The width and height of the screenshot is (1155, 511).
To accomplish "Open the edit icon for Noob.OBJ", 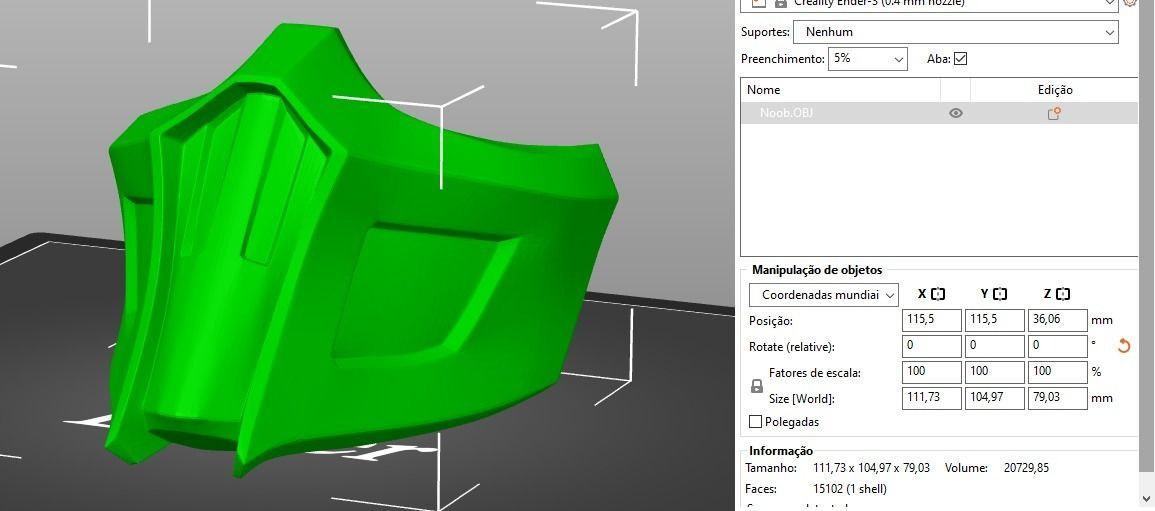I will click(1054, 113).
